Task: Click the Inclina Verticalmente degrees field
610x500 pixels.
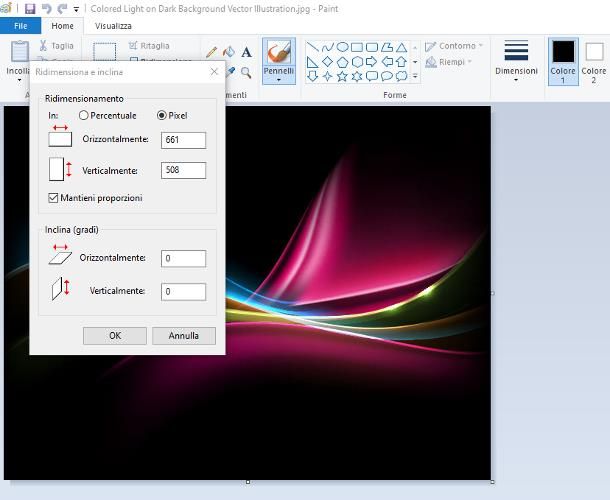Action: (x=183, y=292)
